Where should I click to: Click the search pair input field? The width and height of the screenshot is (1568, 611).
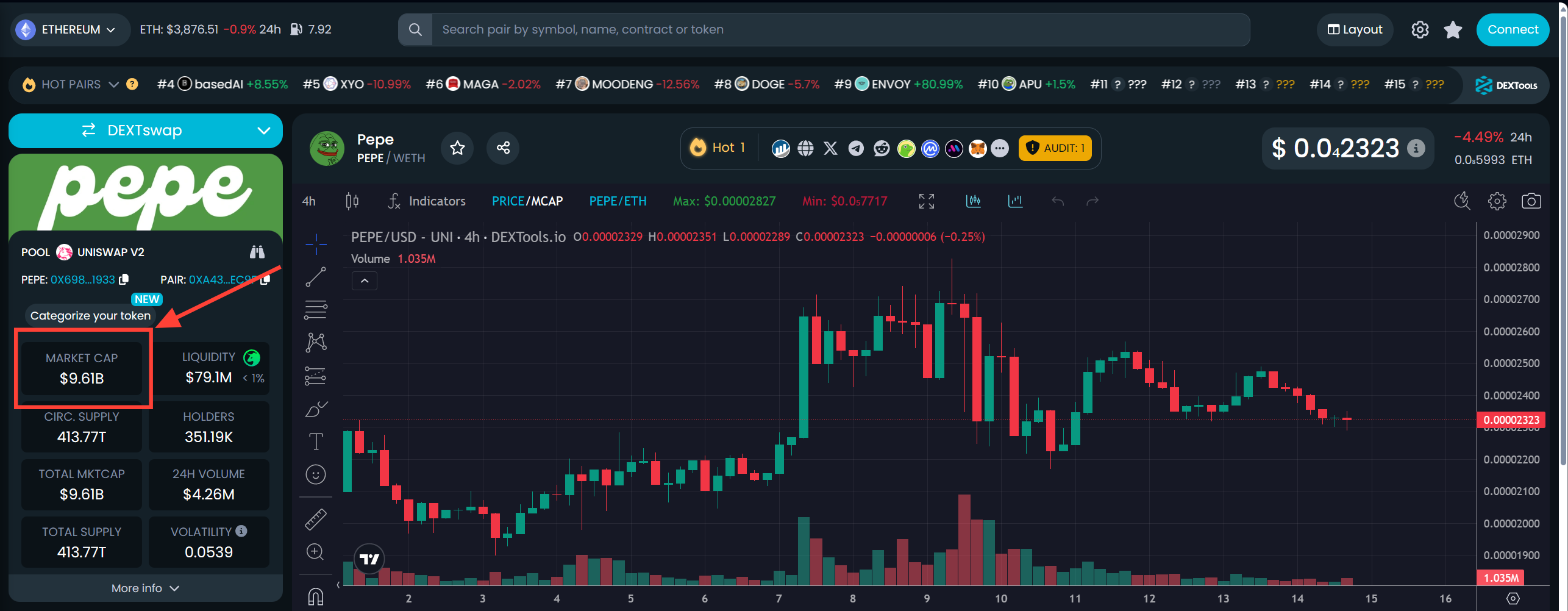841,29
